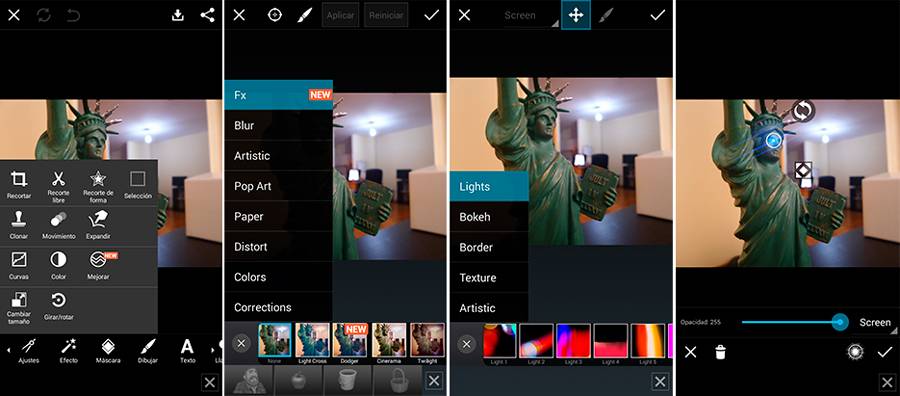Open the Ajustes tools menu
Viewport: 900px width, 396px height.
tap(28, 350)
